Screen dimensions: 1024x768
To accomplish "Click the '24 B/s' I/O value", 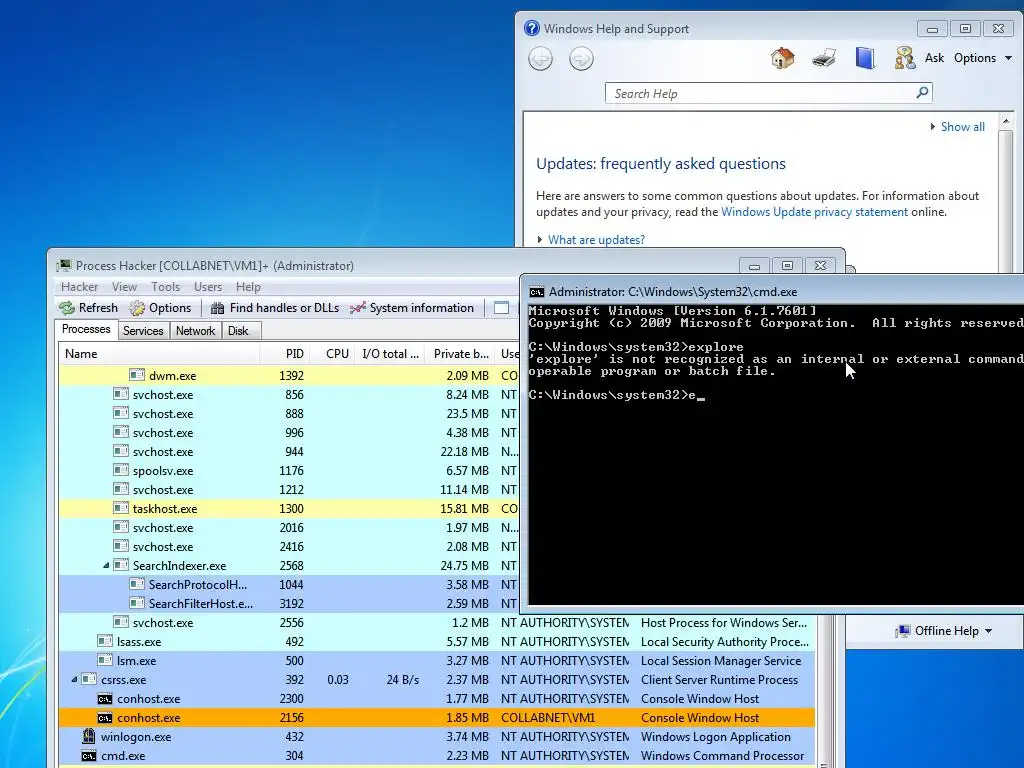I will tap(402, 680).
